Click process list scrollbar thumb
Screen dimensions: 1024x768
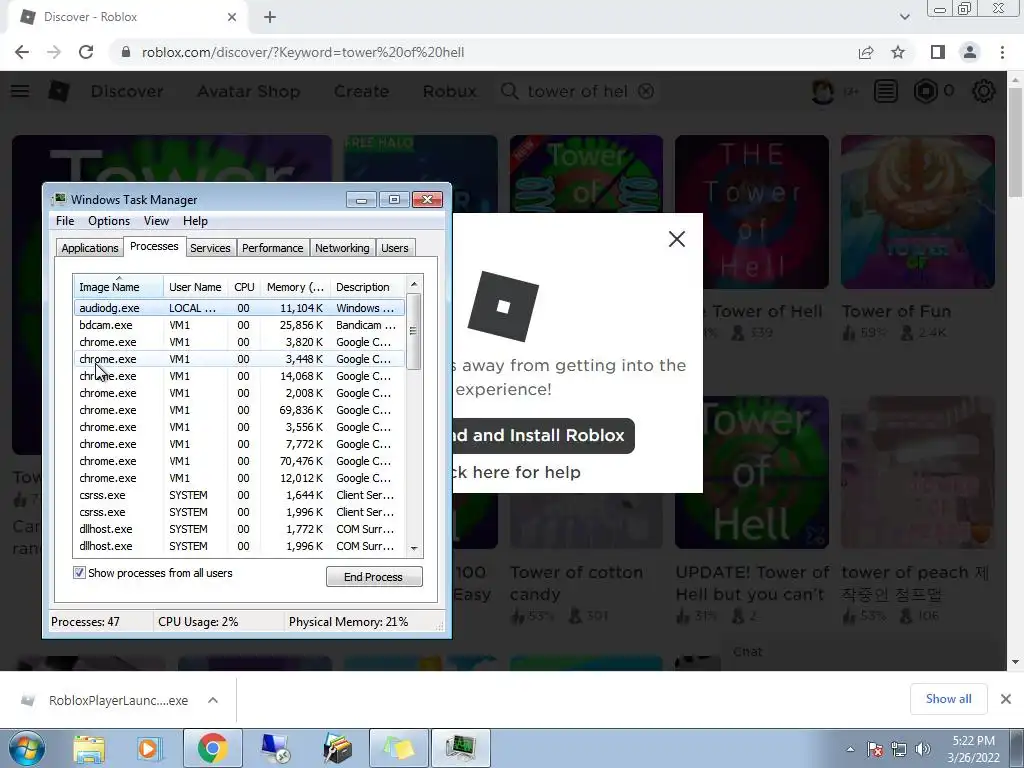[x=413, y=331]
